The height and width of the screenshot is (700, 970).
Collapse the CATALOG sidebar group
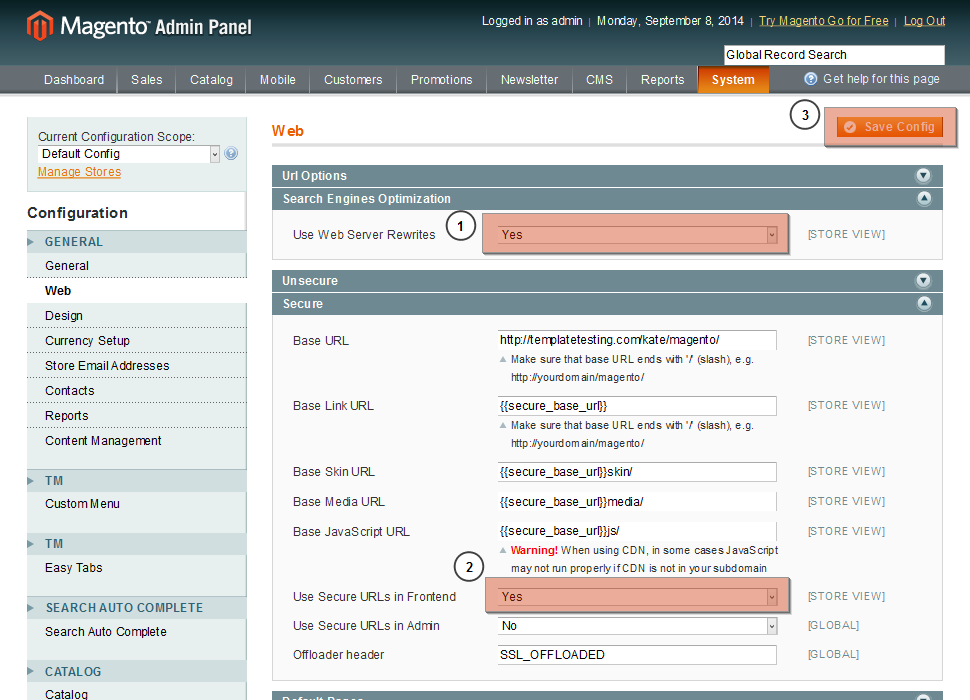click(136, 672)
